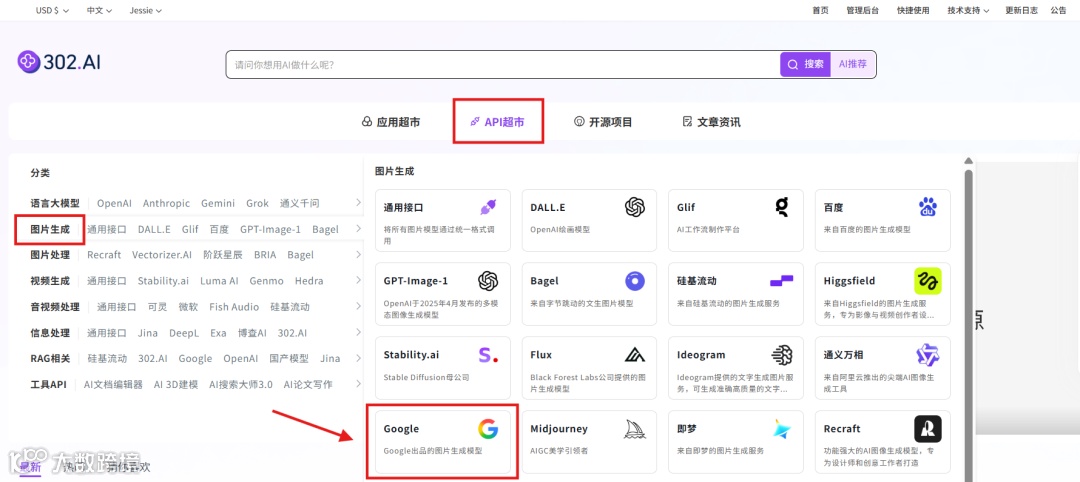Click Hedra in 视频生成 row
Viewport: 1080px width, 482px height.
point(309,281)
